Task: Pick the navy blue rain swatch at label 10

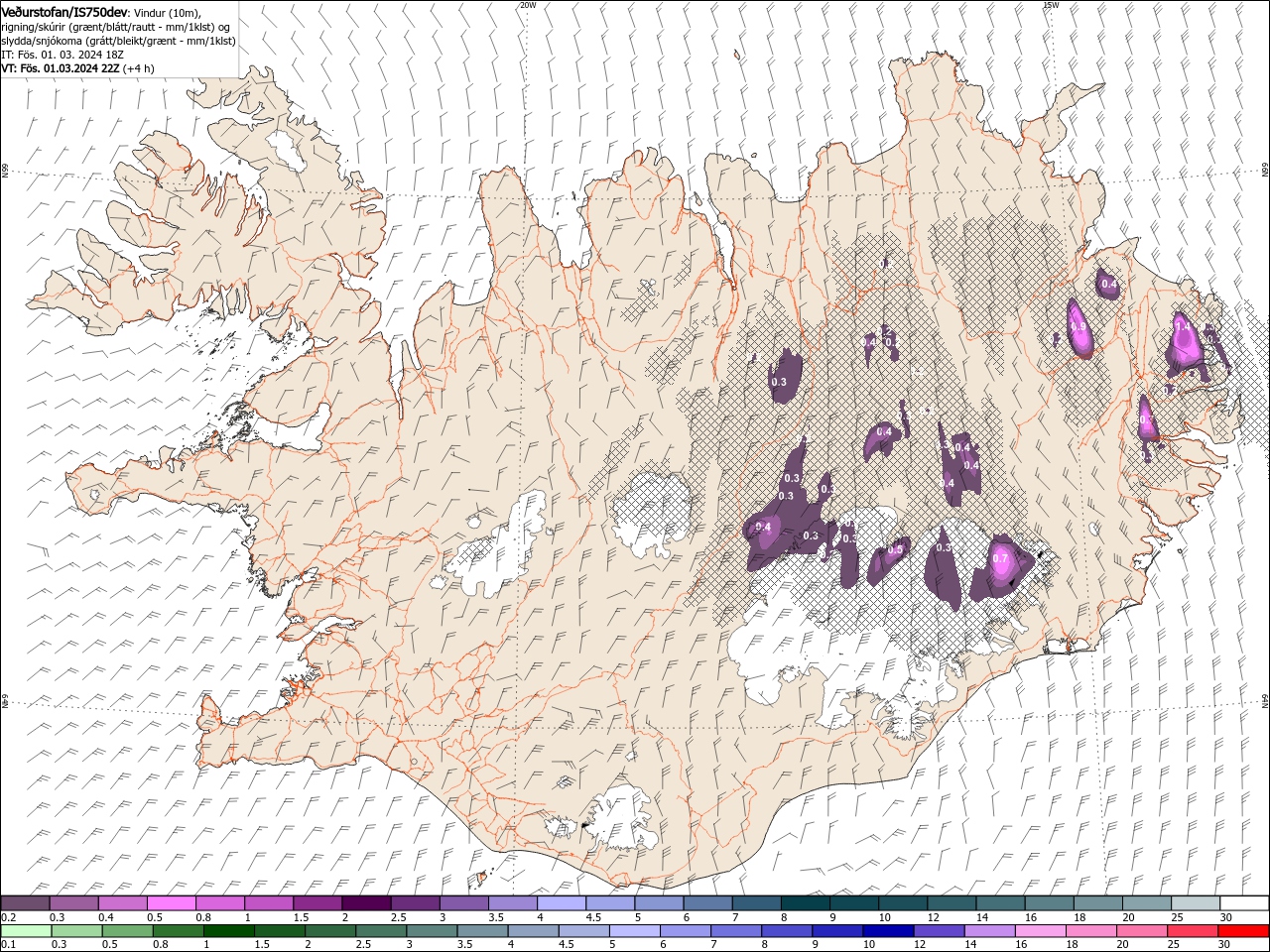Action: (x=887, y=931)
